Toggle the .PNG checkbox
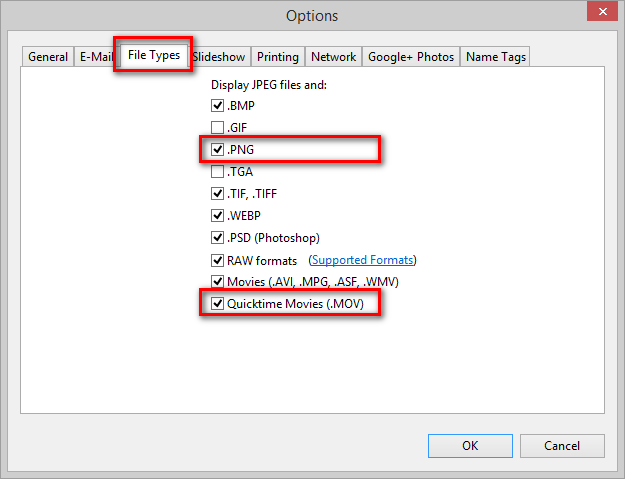The image size is (625, 479). tap(217, 149)
